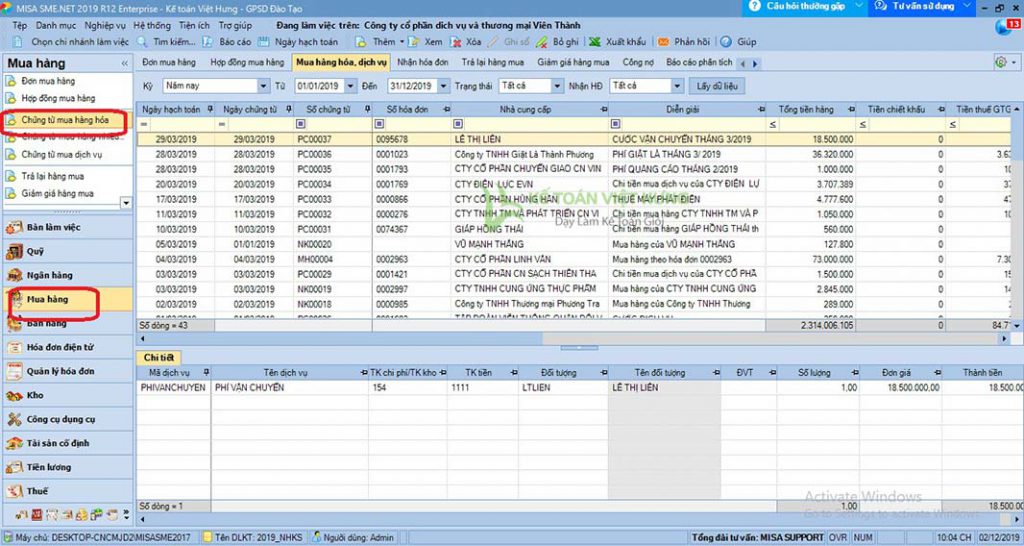Open the Nghiệp vụ menu

coord(105,23)
